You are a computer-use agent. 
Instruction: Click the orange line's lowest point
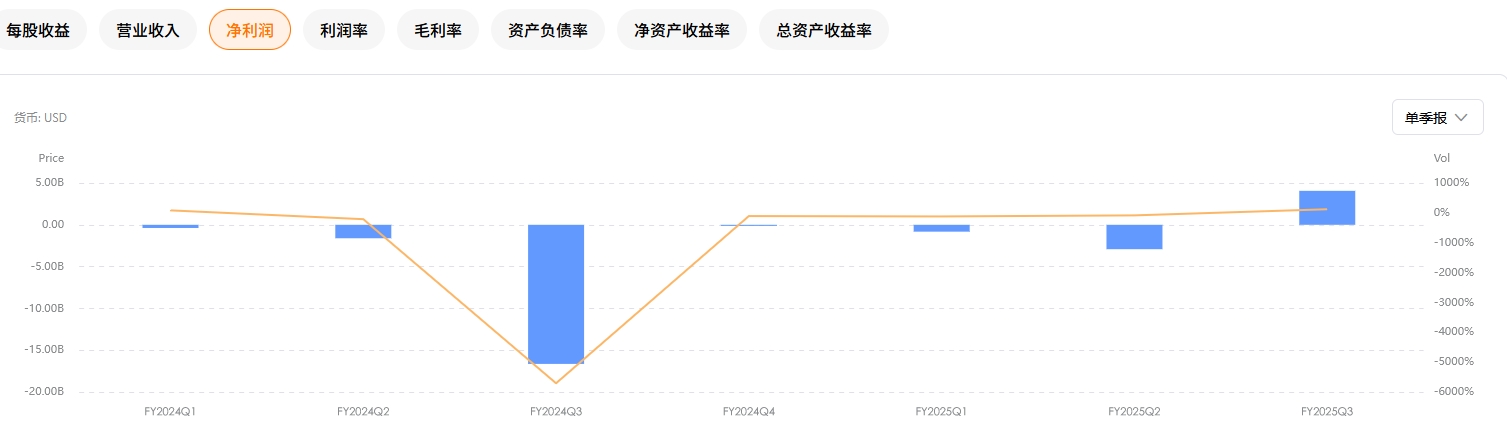click(x=556, y=383)
